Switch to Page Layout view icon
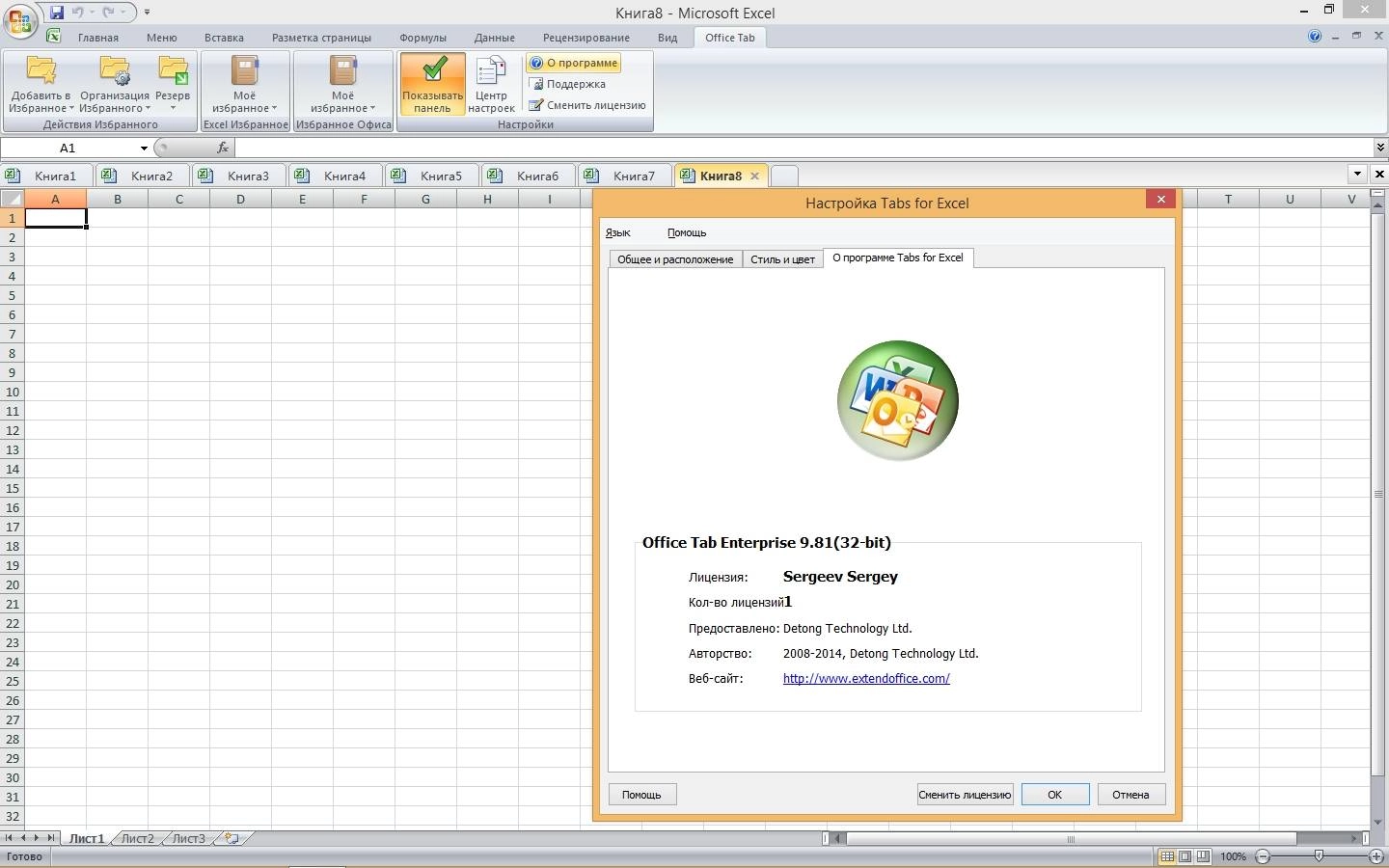 coord(1185,856)
